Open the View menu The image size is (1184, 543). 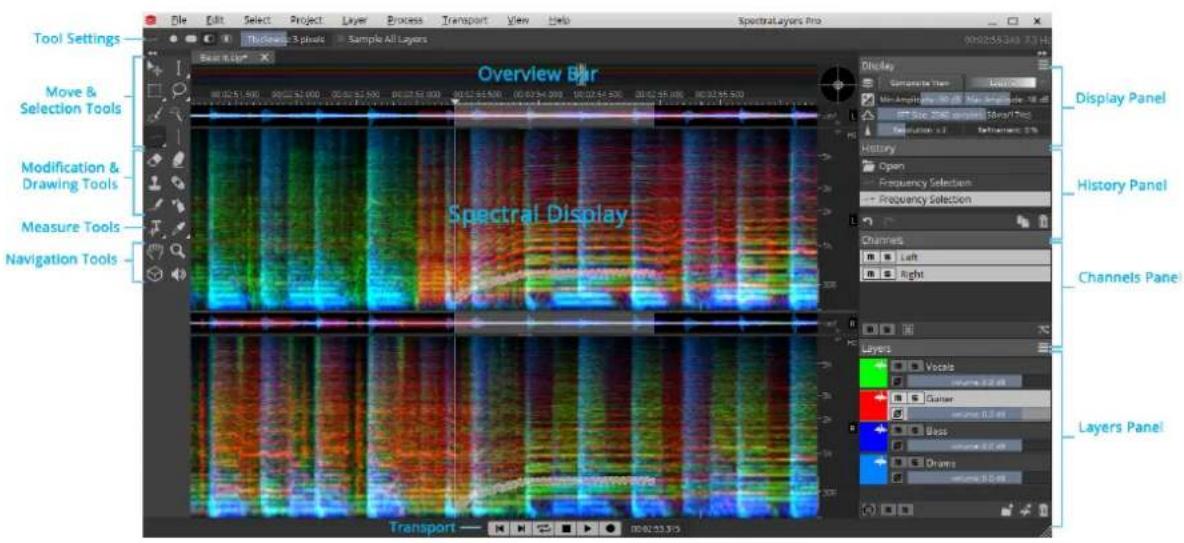(518, 20)
